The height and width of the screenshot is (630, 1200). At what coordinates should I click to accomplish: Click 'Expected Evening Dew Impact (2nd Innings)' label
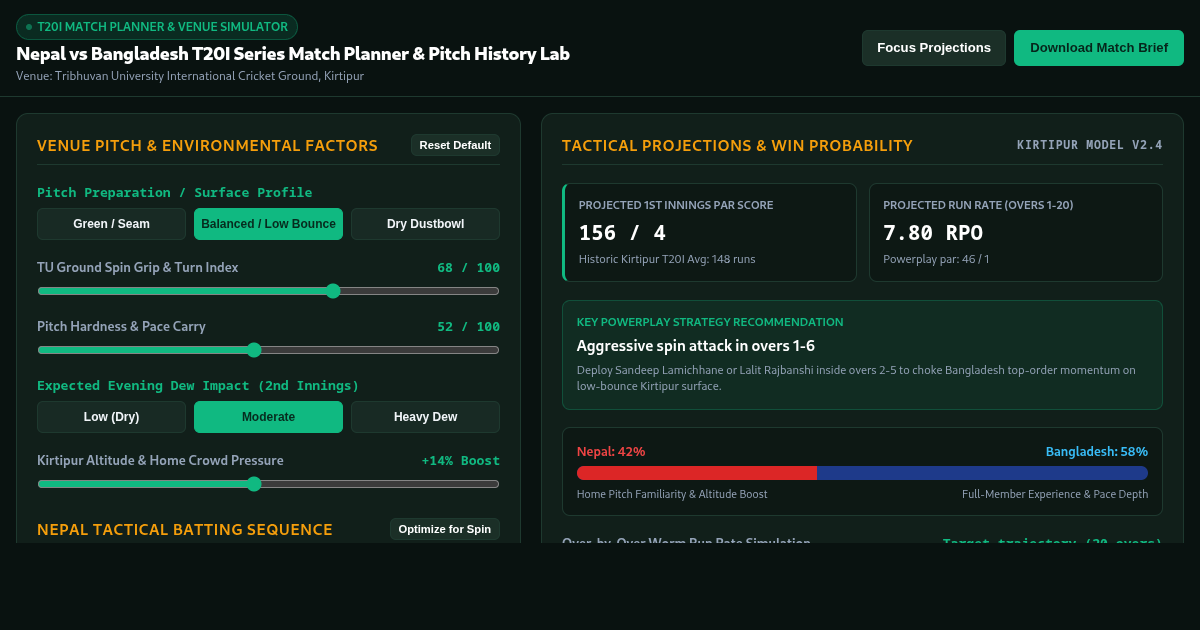pyautogui.click(x=198, y=386)
